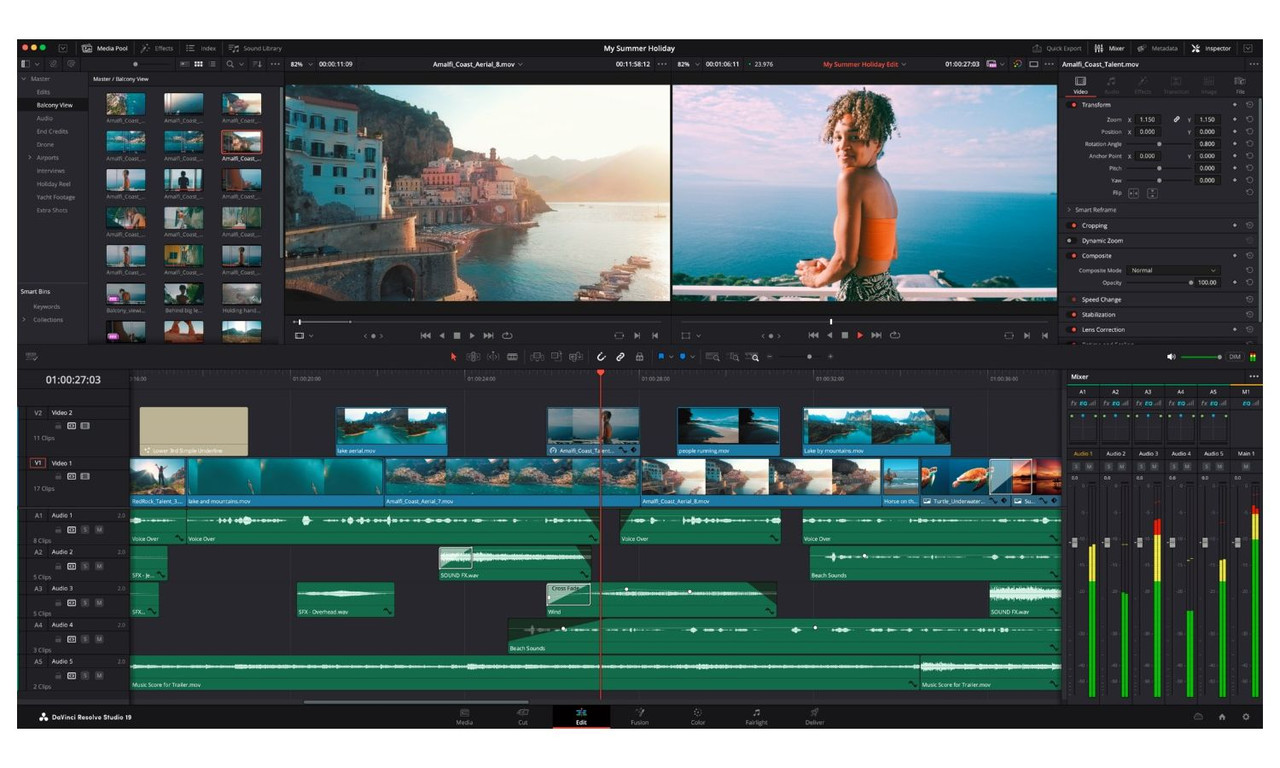The height and width of the screenshot is (768, 1280).
Task: Open the Fusion page
Action: tap(639, 716)
